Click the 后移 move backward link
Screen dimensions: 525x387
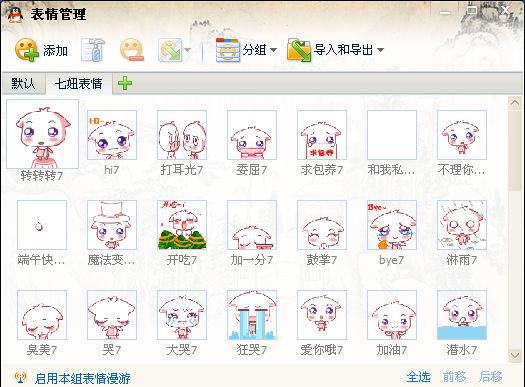coord(491,377)
